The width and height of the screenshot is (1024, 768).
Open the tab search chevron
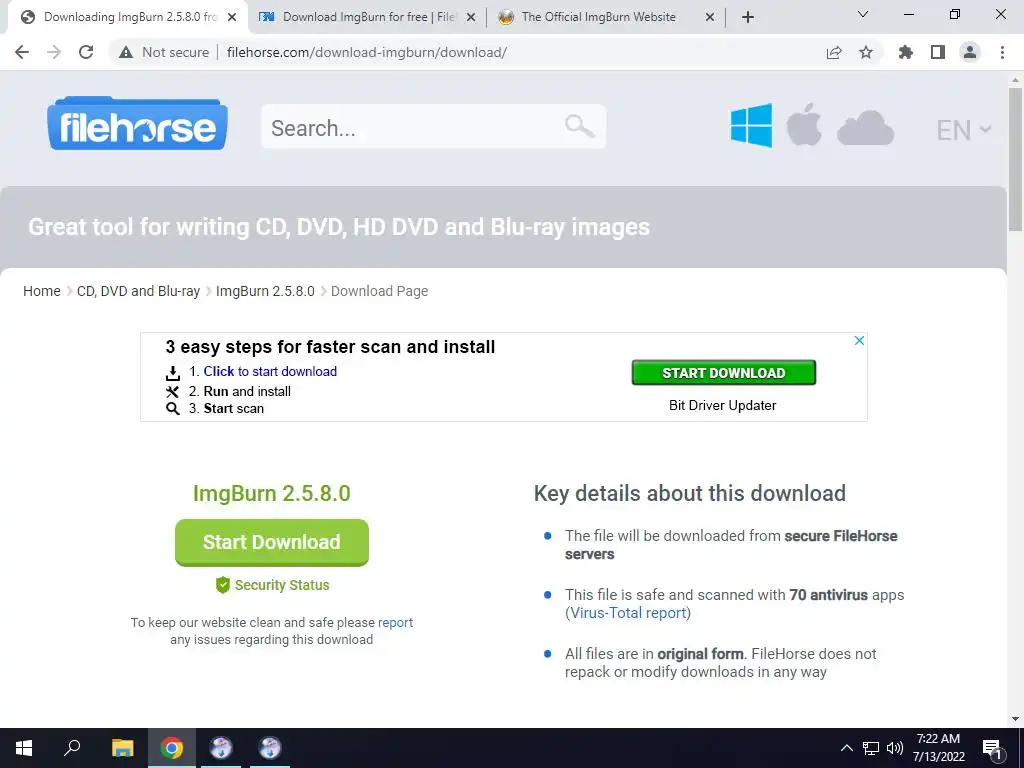(863, 14)
